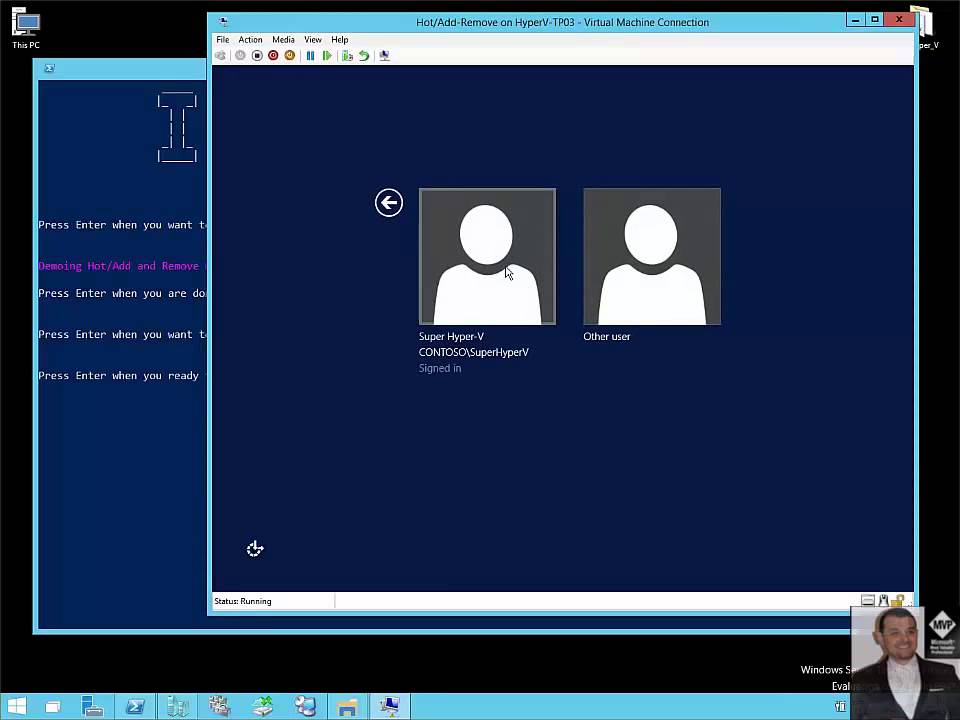
Task: Click the Ease of Access icon
Action: [x=255, y=549]
